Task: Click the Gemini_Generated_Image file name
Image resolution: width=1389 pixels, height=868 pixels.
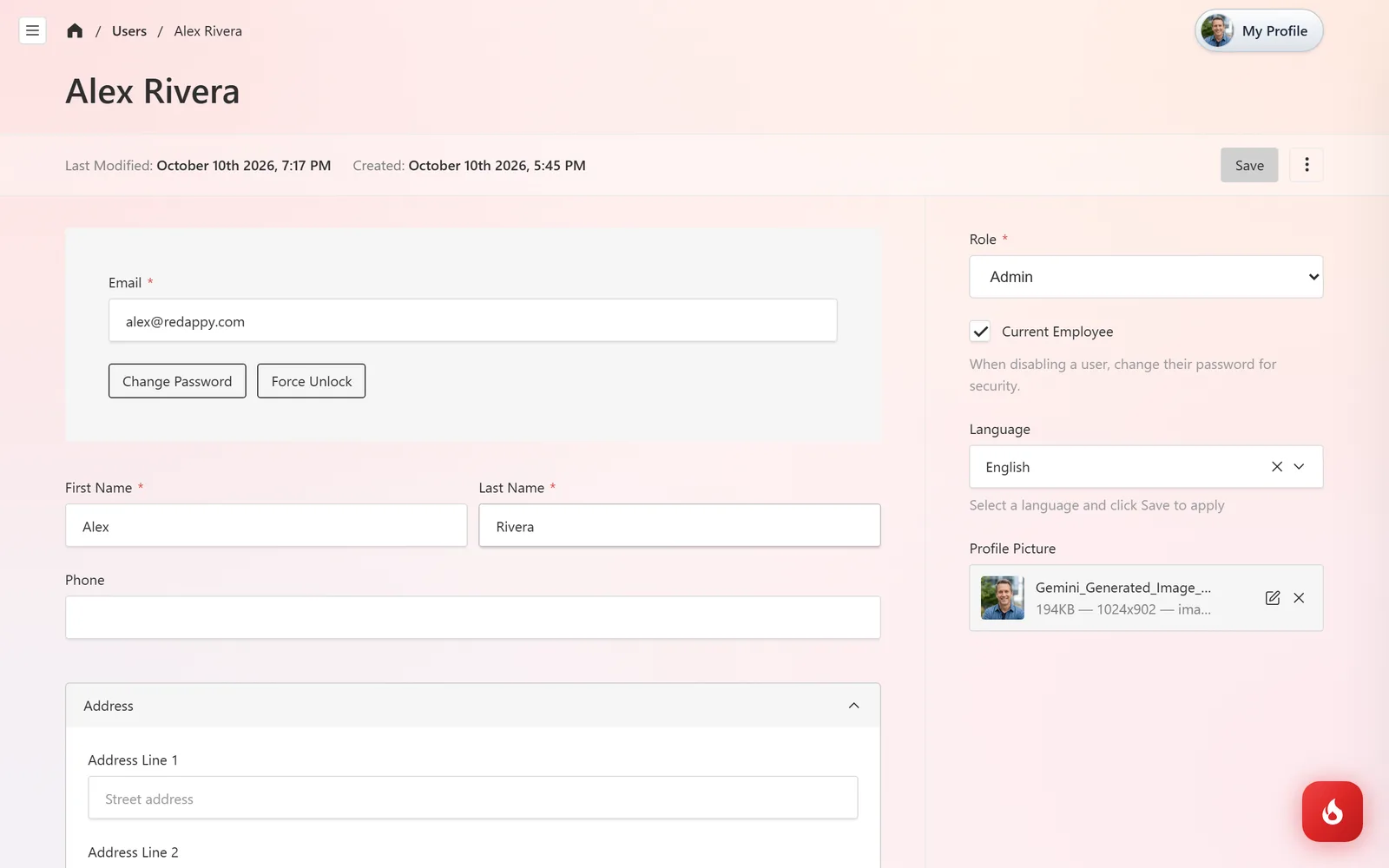Action: coord(1123,588)
